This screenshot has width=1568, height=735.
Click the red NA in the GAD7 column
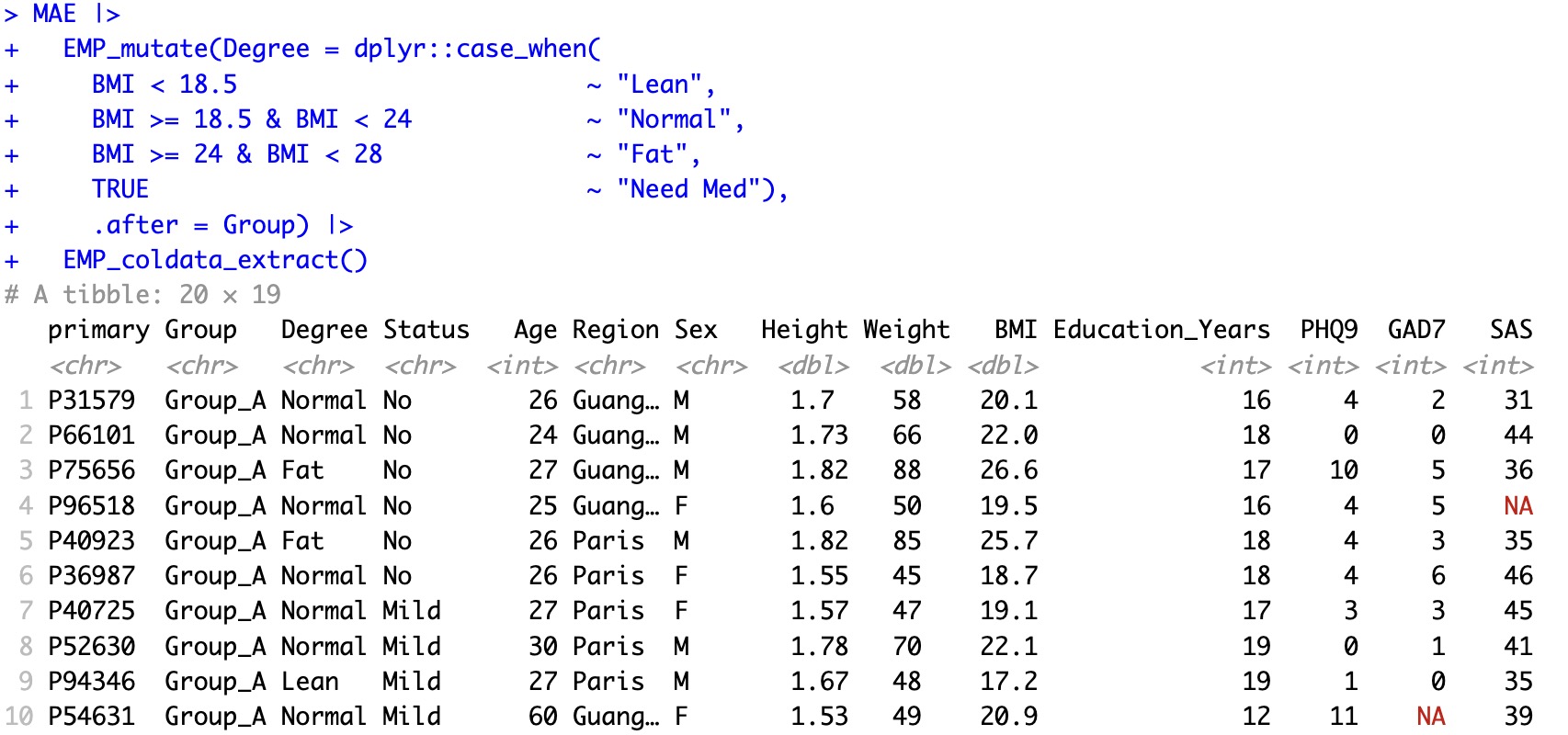tap(1430, 717)
